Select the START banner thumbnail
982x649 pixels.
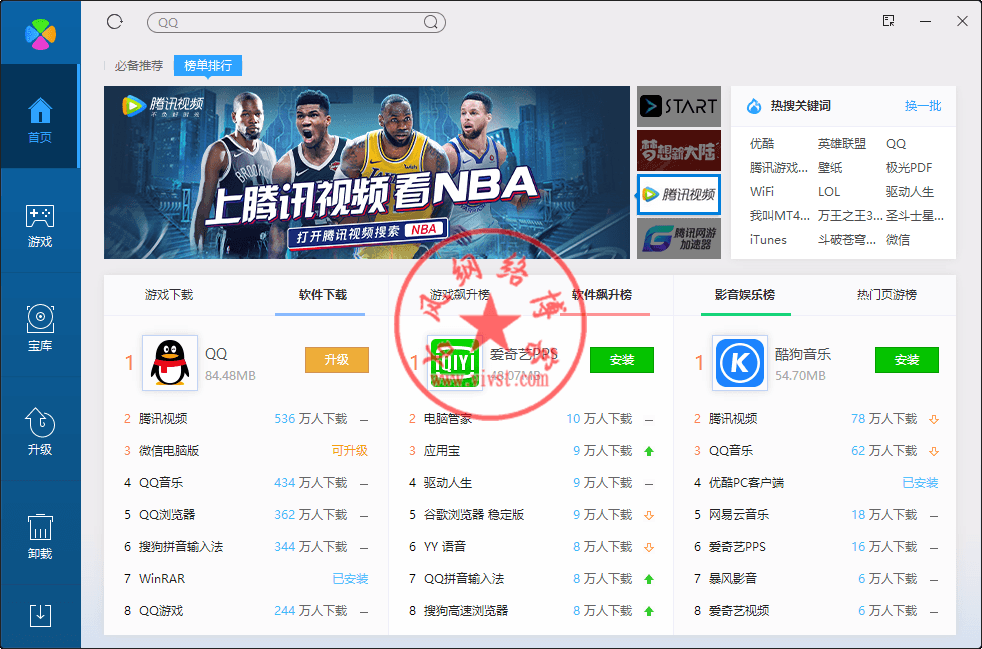point(679,106)
